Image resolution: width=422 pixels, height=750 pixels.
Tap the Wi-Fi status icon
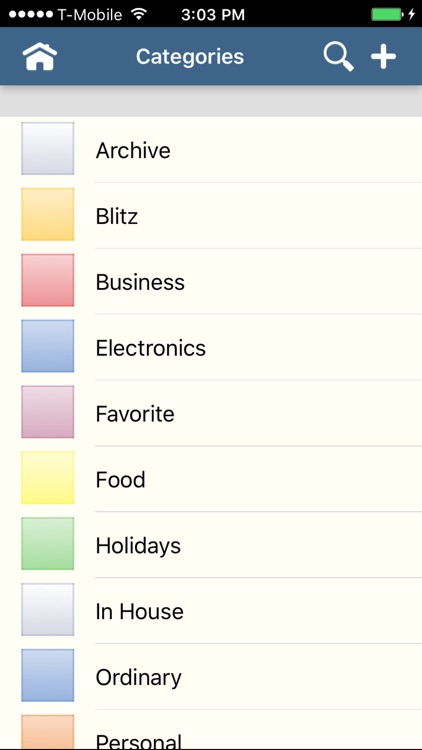coord(139,14)
